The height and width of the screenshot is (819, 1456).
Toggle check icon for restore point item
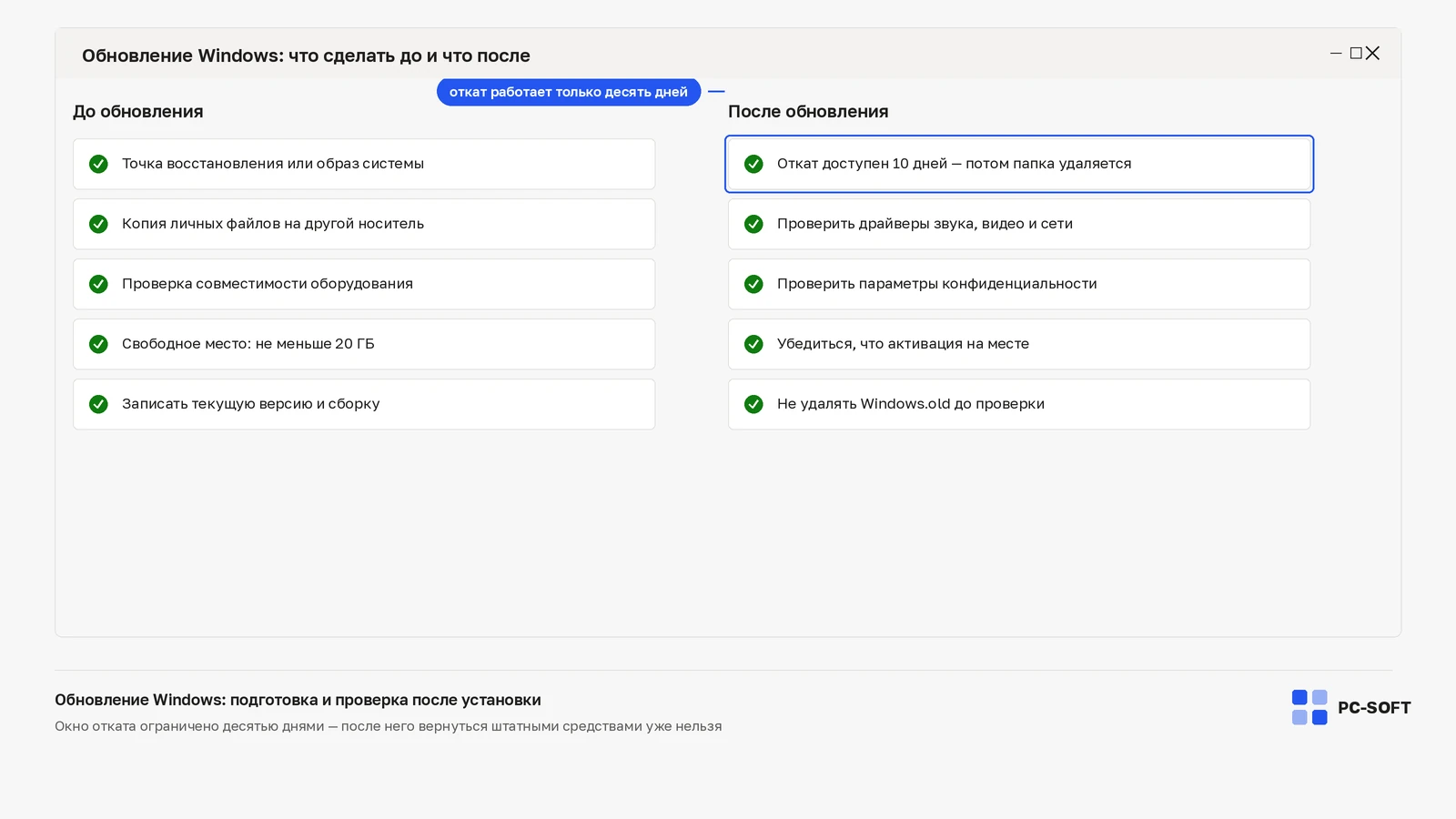pyautogui.click(x=98, y=164)
